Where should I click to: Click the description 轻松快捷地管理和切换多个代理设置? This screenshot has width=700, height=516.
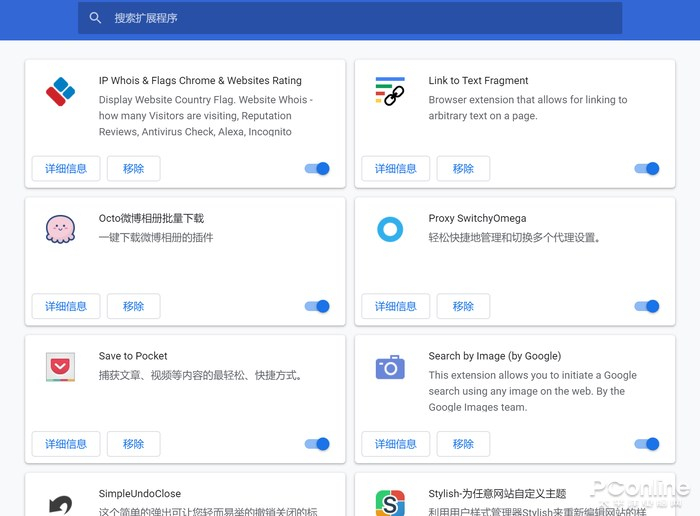click(x=514, y=237)
